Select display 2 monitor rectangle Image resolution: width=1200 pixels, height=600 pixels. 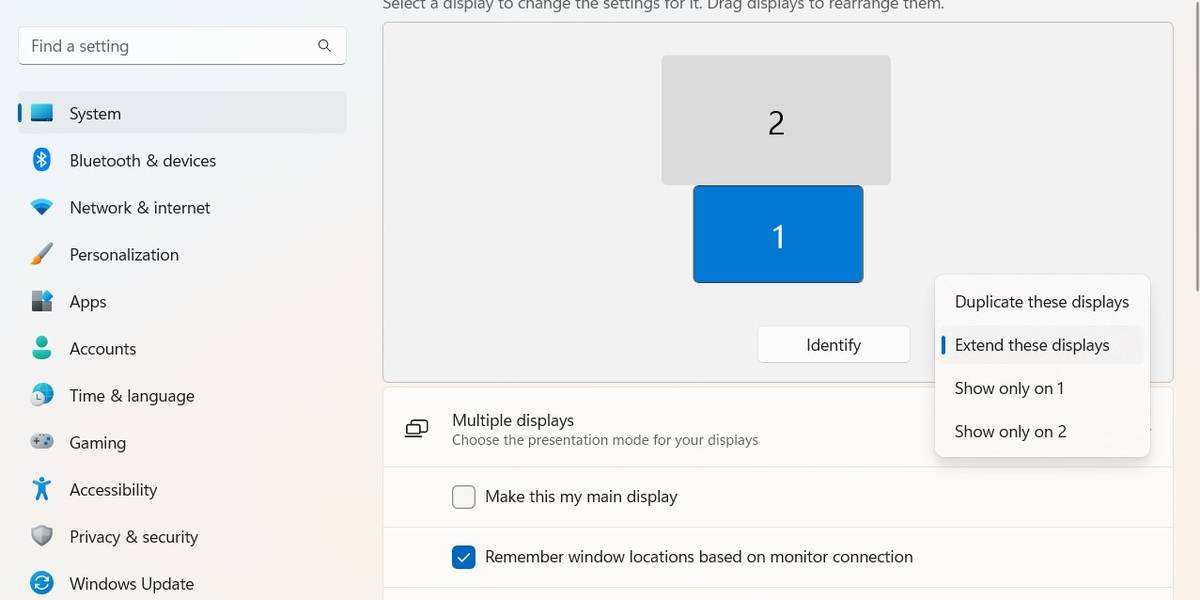click(x=775, y=121)
